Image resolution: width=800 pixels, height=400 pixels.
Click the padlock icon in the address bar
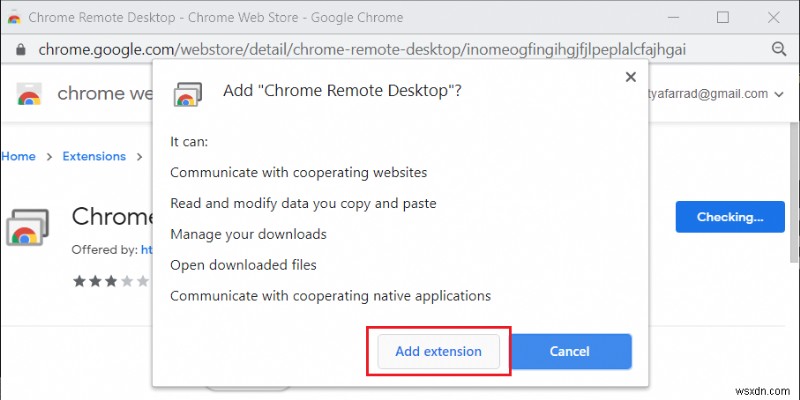(x=20, y=49)
